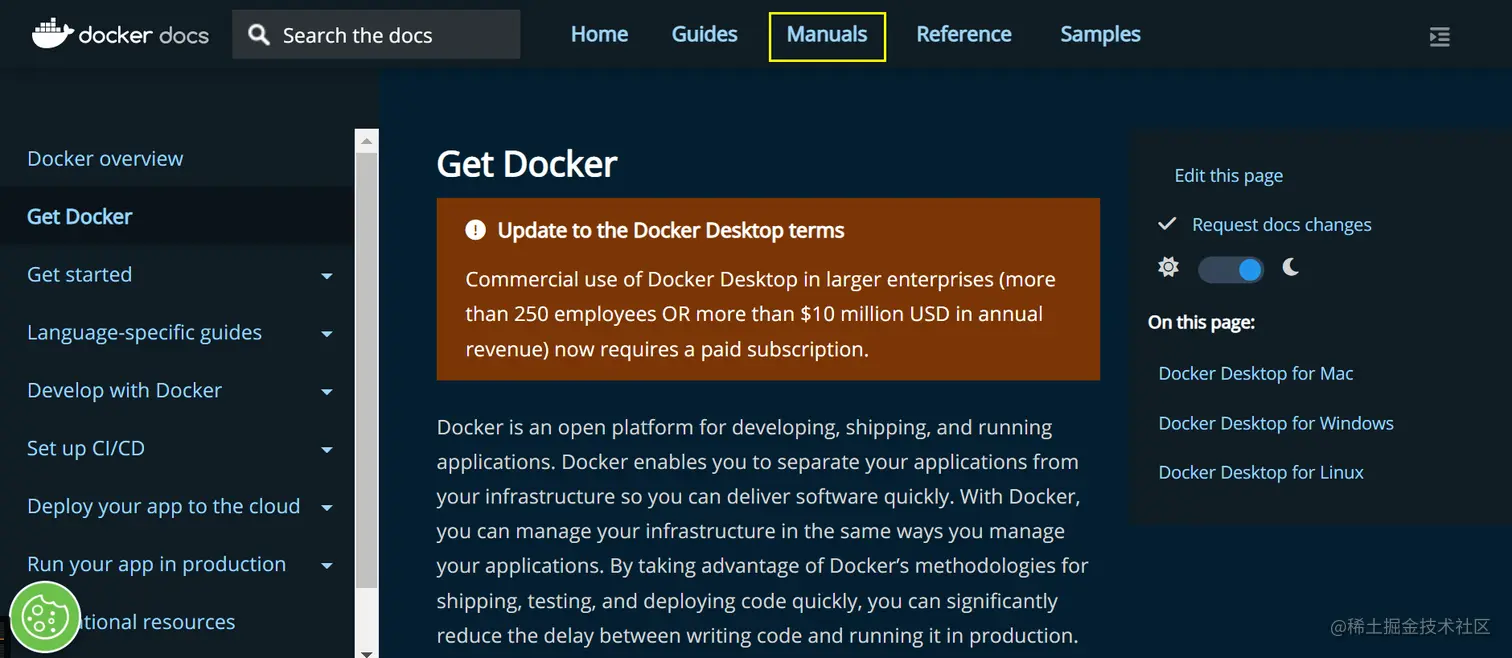Image resolution: width=1512 pixels, height=658 pixels.
Task: Click the moon dark-mode icon
Action: point(1291,268)
